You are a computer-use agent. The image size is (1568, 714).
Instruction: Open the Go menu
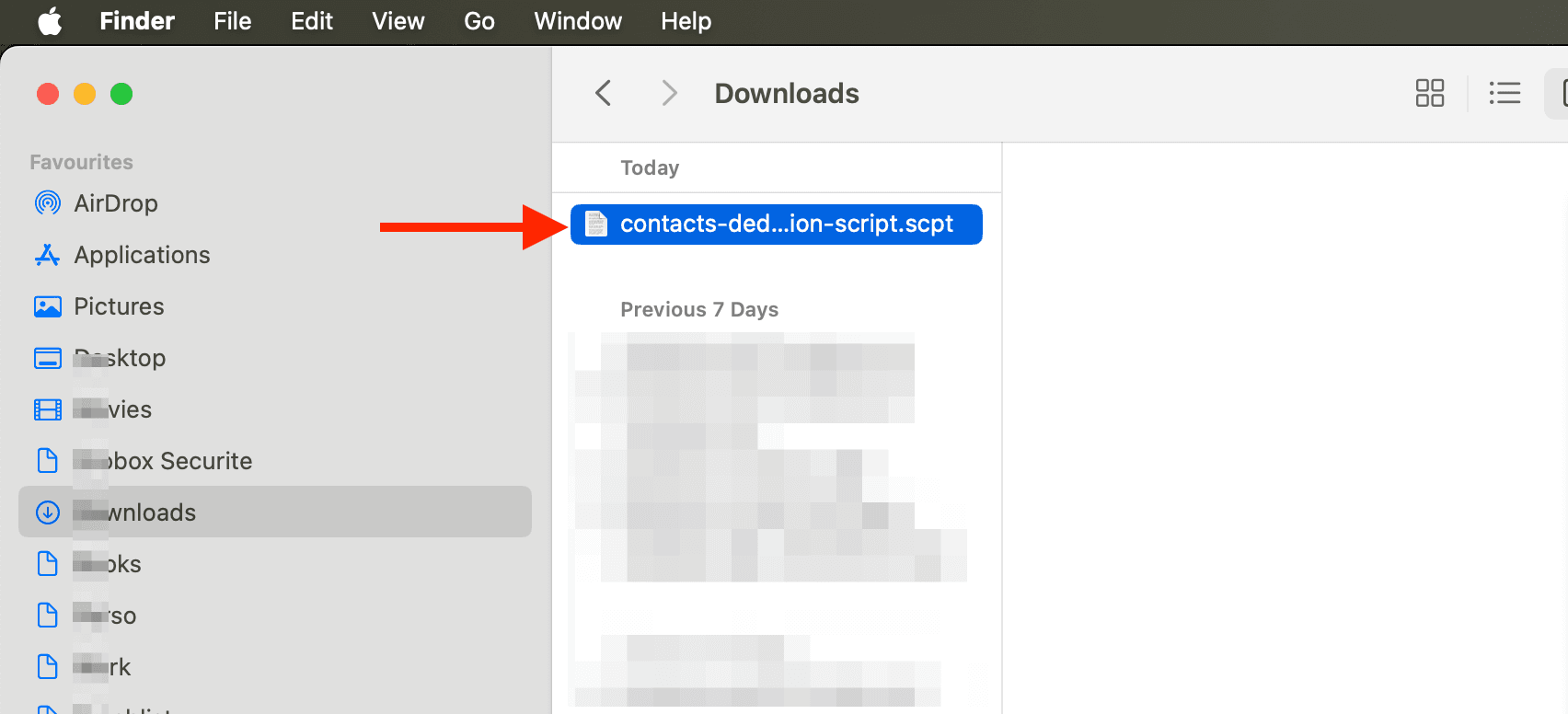click(478, 21)
